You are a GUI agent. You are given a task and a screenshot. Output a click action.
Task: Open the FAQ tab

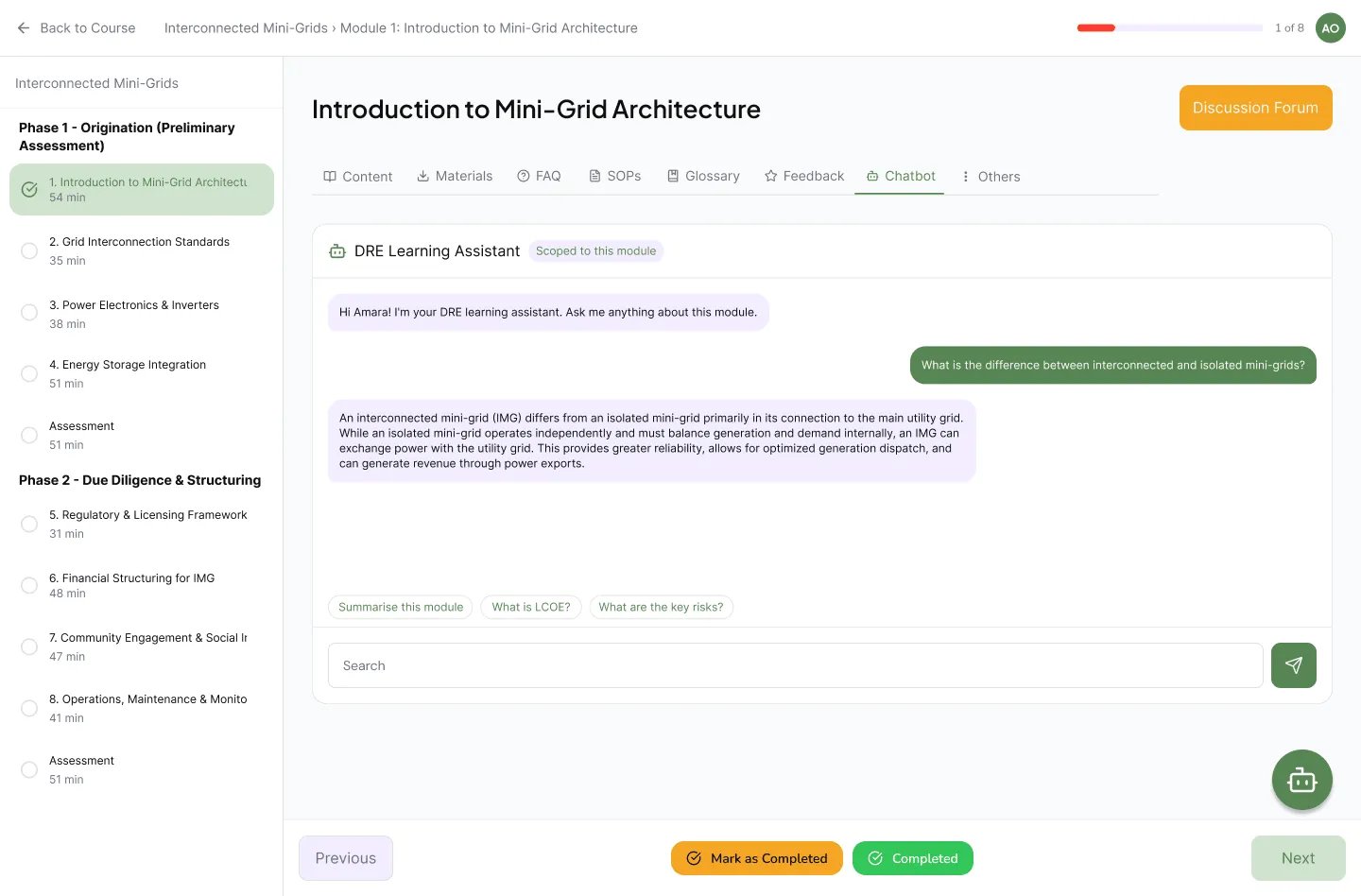[x=539, y=177]
